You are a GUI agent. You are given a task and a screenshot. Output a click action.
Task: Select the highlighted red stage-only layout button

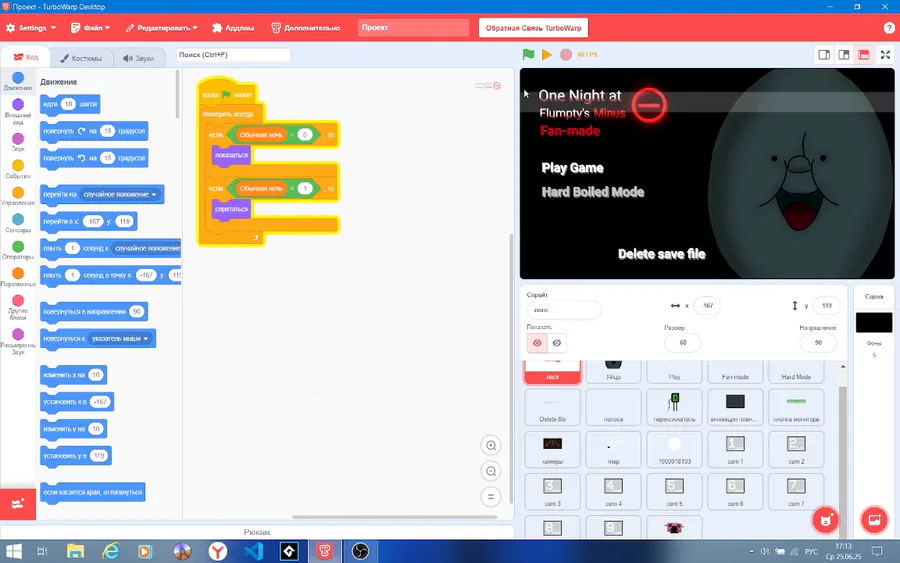863,55
